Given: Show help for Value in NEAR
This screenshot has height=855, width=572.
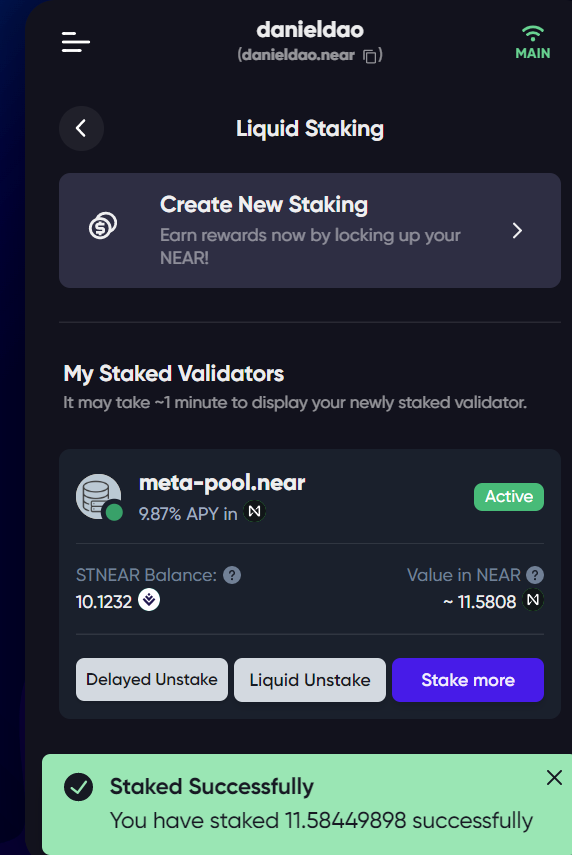Looking at the screenshot, I should pyautogui.click(x=535, y=575).
